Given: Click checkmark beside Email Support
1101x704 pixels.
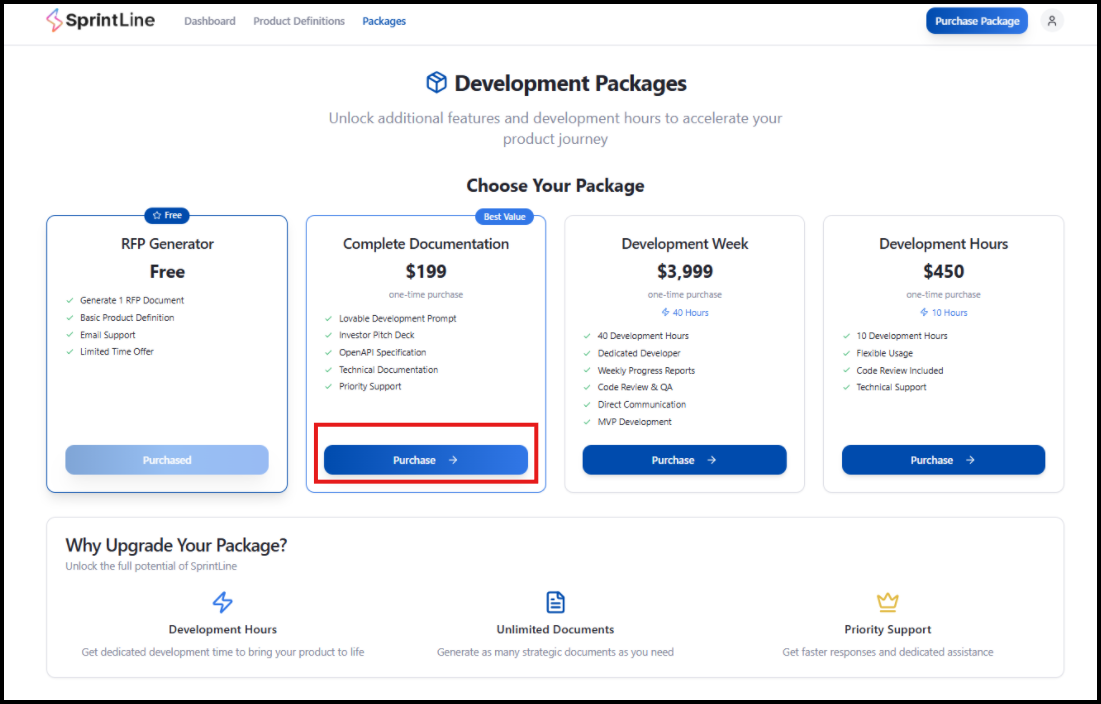Looking at the screenshot, I should (x=70, y=336).
